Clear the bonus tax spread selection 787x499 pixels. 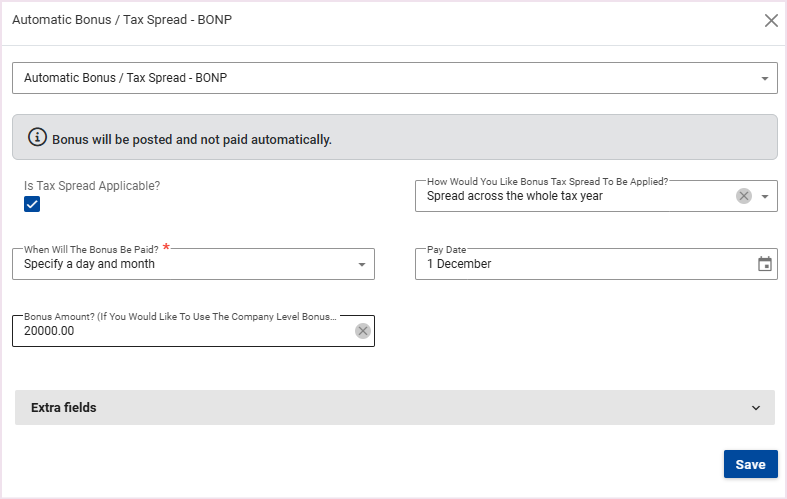744,196
